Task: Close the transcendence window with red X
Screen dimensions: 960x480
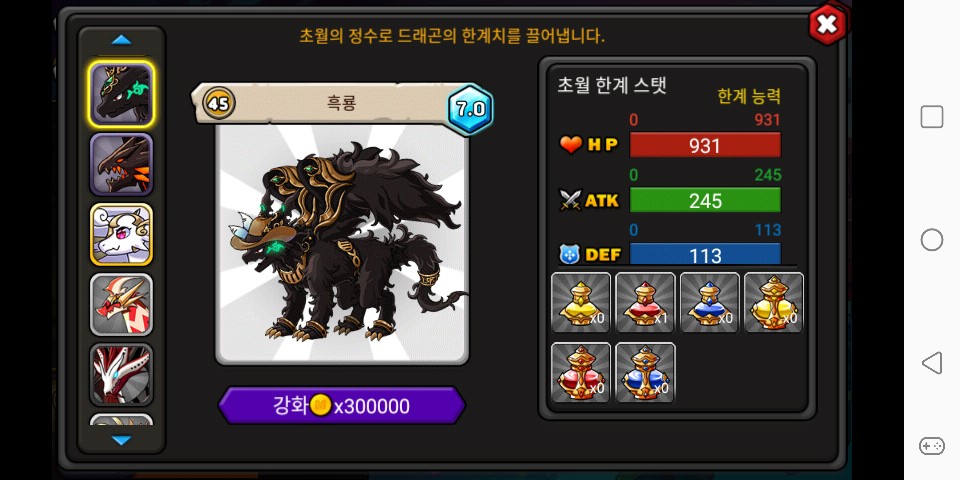Action: click(827, 24)
